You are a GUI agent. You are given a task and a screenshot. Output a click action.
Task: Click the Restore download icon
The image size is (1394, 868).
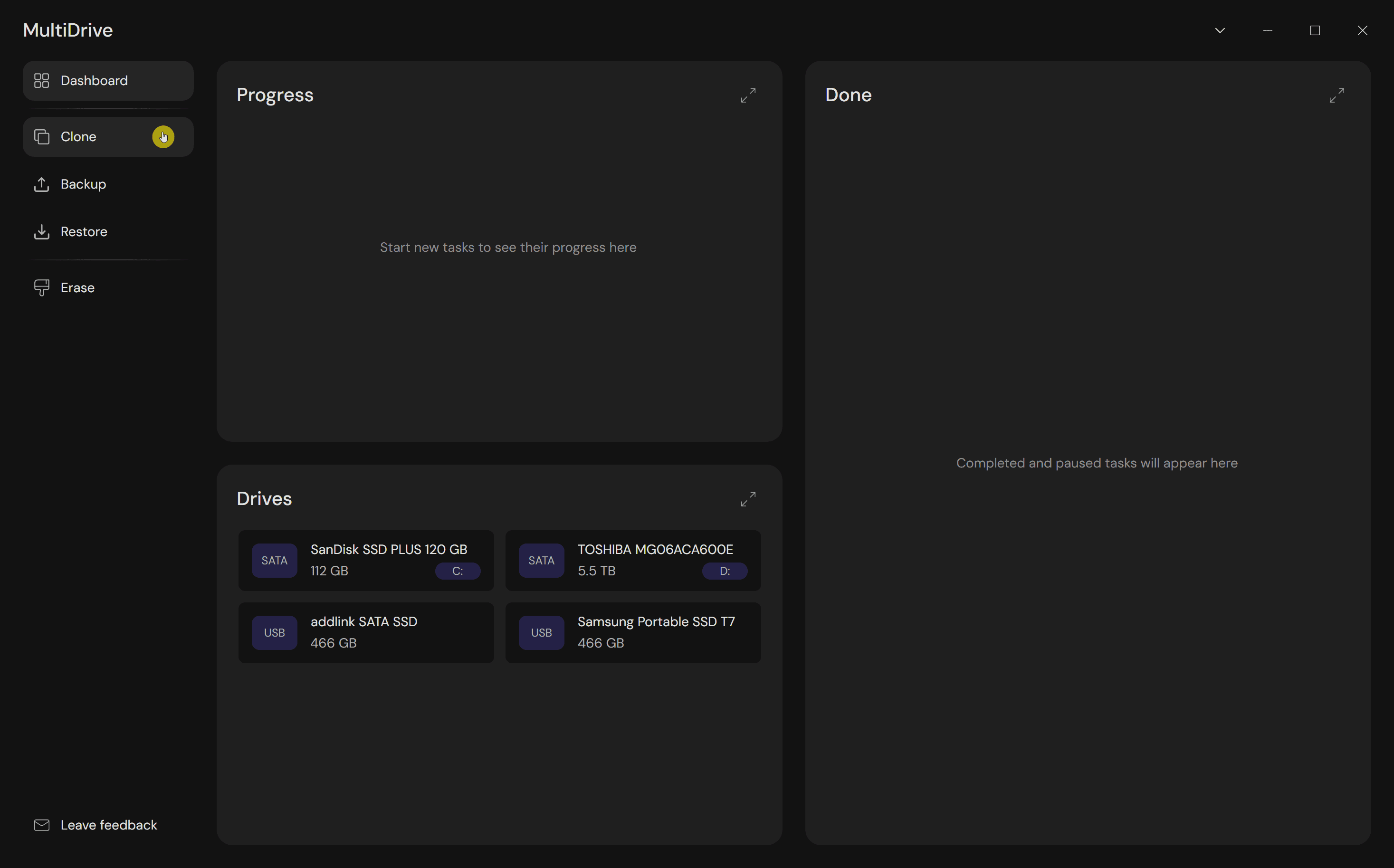pos(41,231)
